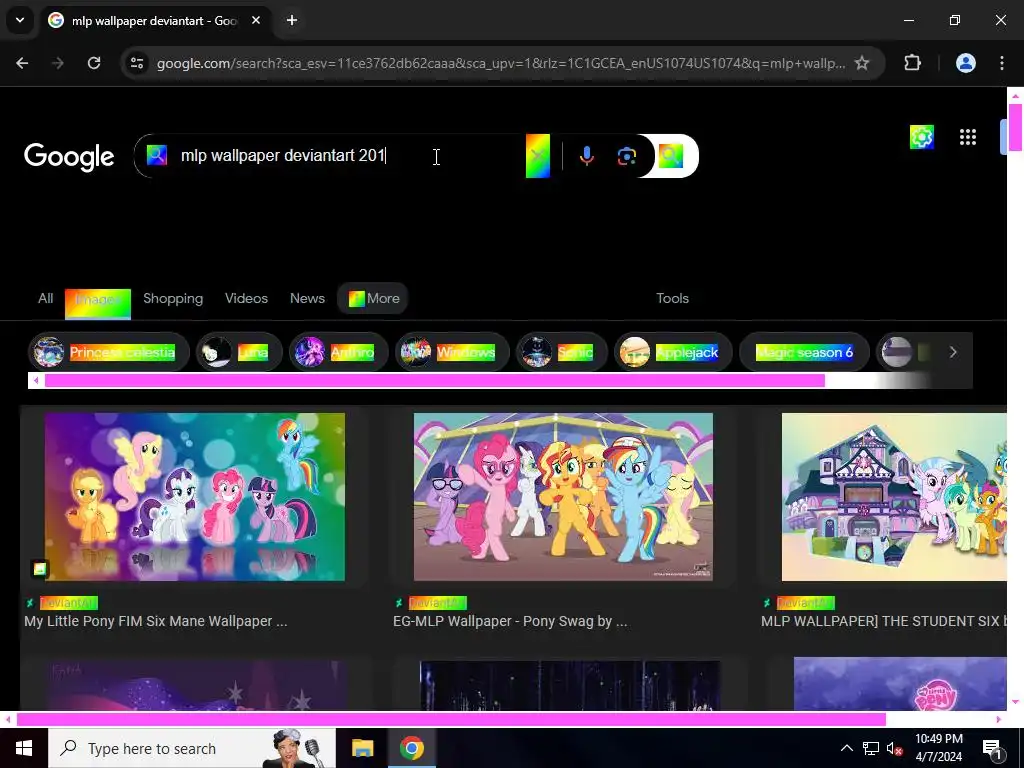
Task: Click the filter chips horizontal scrollbar
Action: (x=434, y=381)
